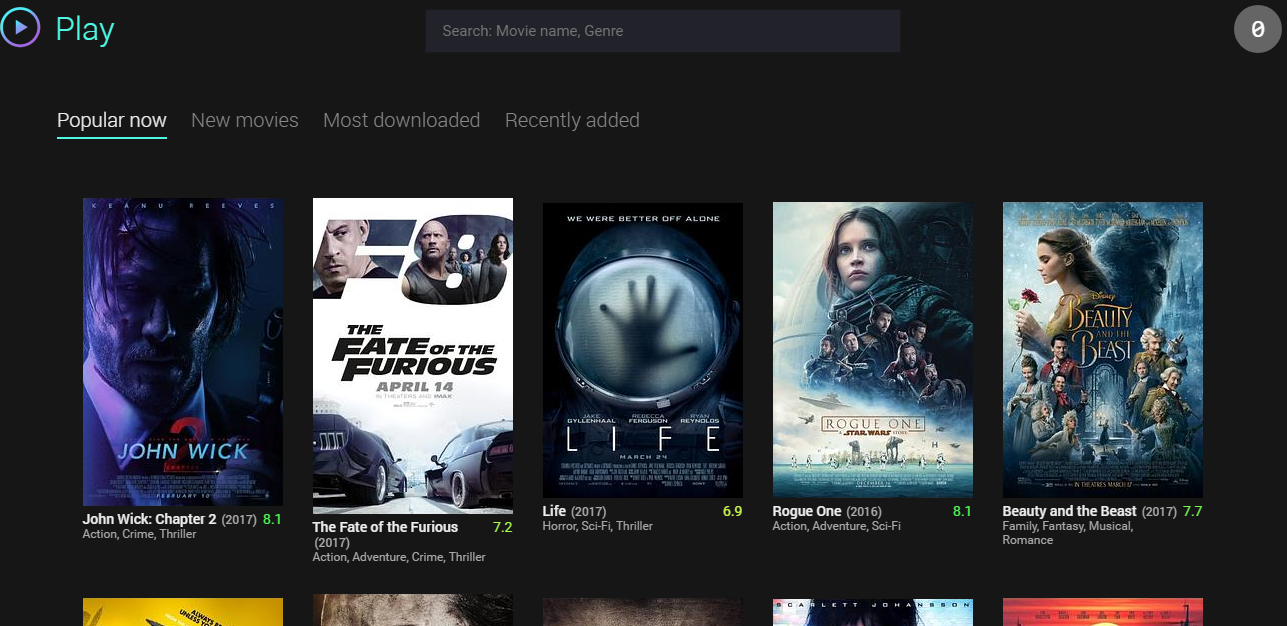Open the yellow poster in the second row
The width and height of the screenshot is (1287, 626).
click(x=183, y=612)
